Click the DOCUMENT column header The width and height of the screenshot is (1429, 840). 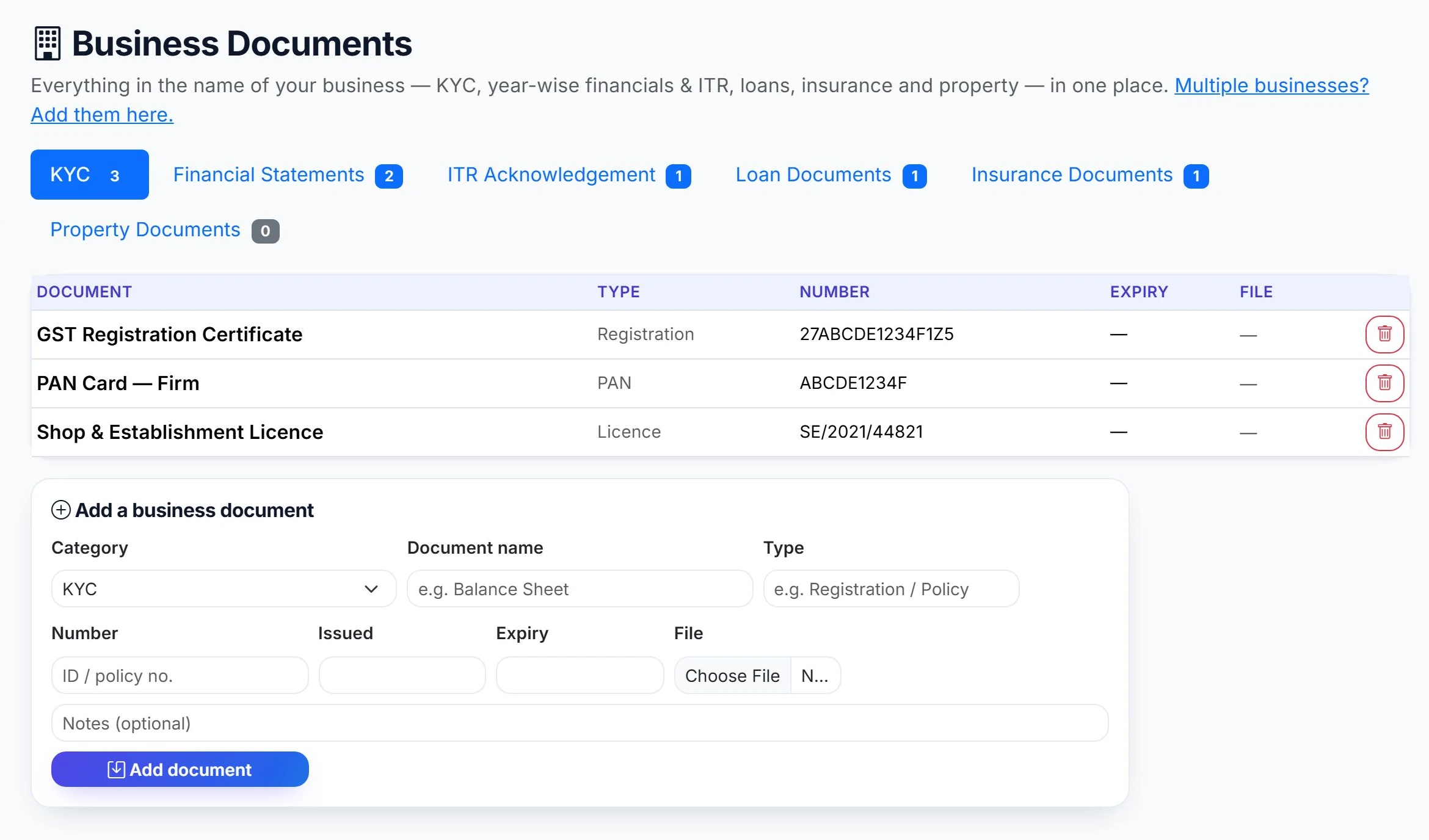point(84,292)
